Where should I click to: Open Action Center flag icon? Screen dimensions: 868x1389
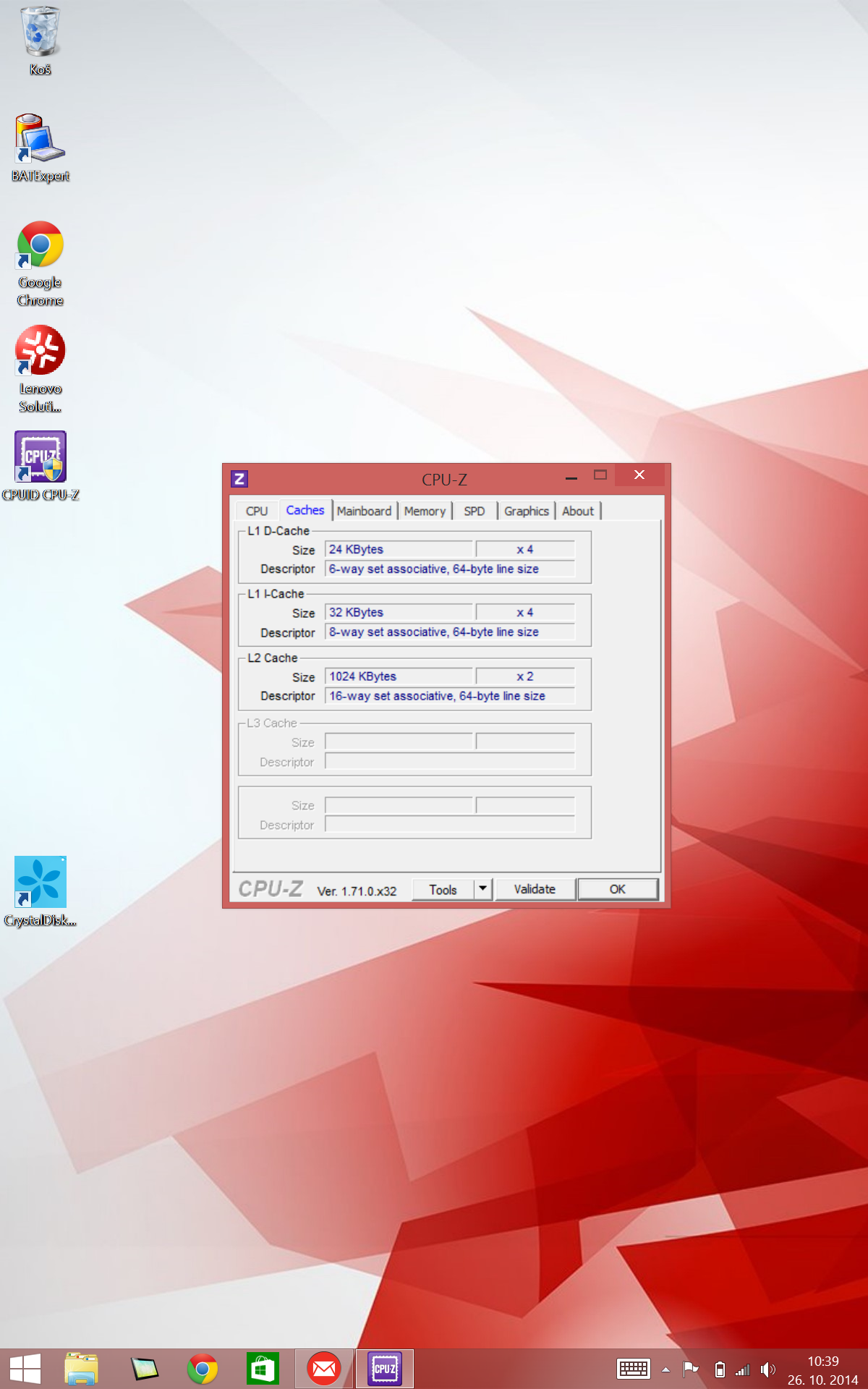(x=691, y=1369)
